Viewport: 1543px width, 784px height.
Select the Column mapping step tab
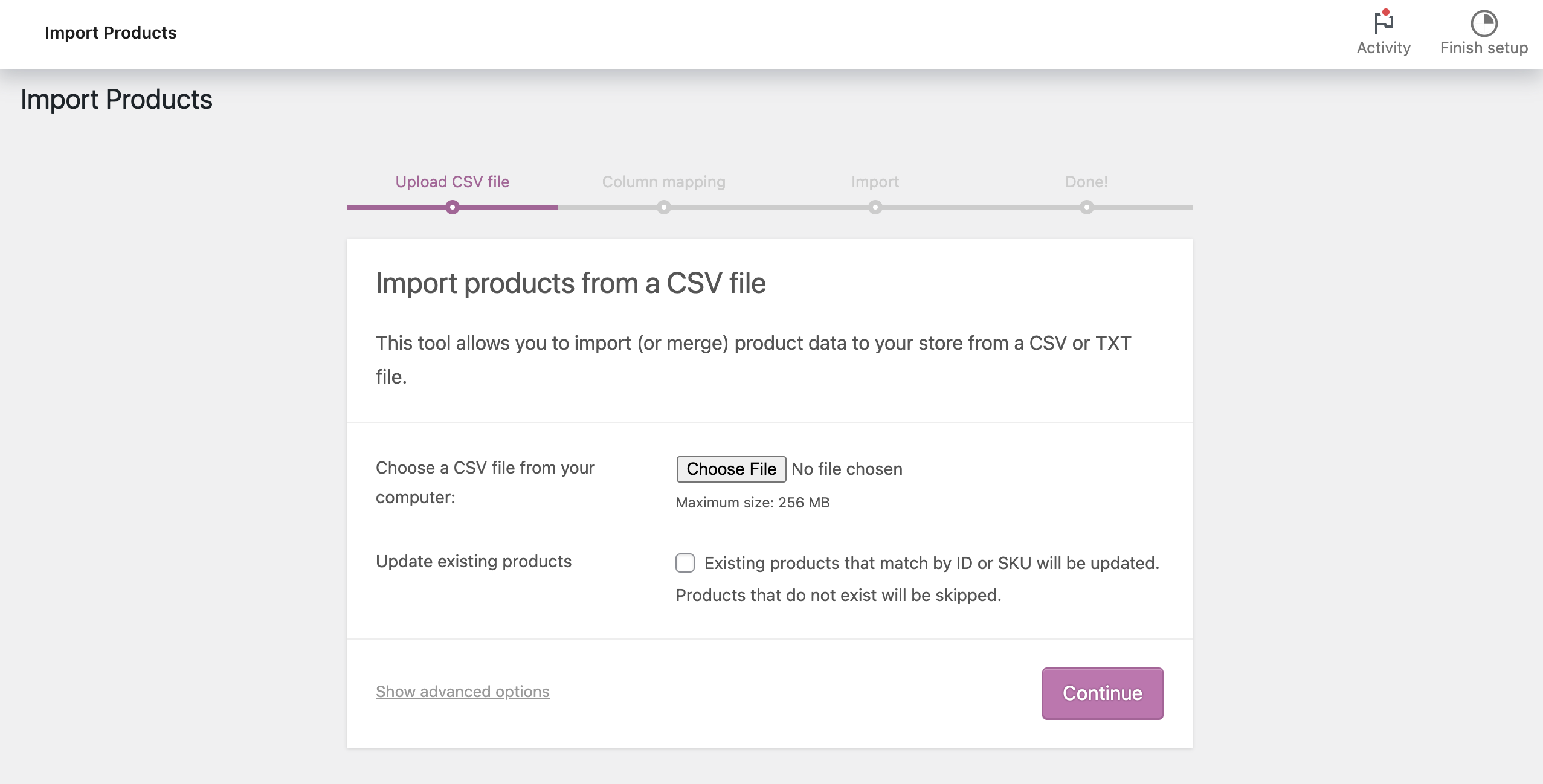pyautogui.click(x=663, y=181)
